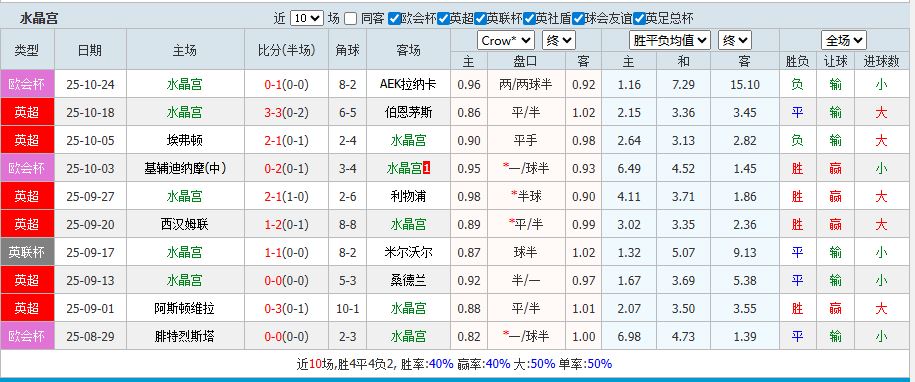
Task: Click the 英联杯 tag on 25-09-17 row
Action: click(27, 253)
